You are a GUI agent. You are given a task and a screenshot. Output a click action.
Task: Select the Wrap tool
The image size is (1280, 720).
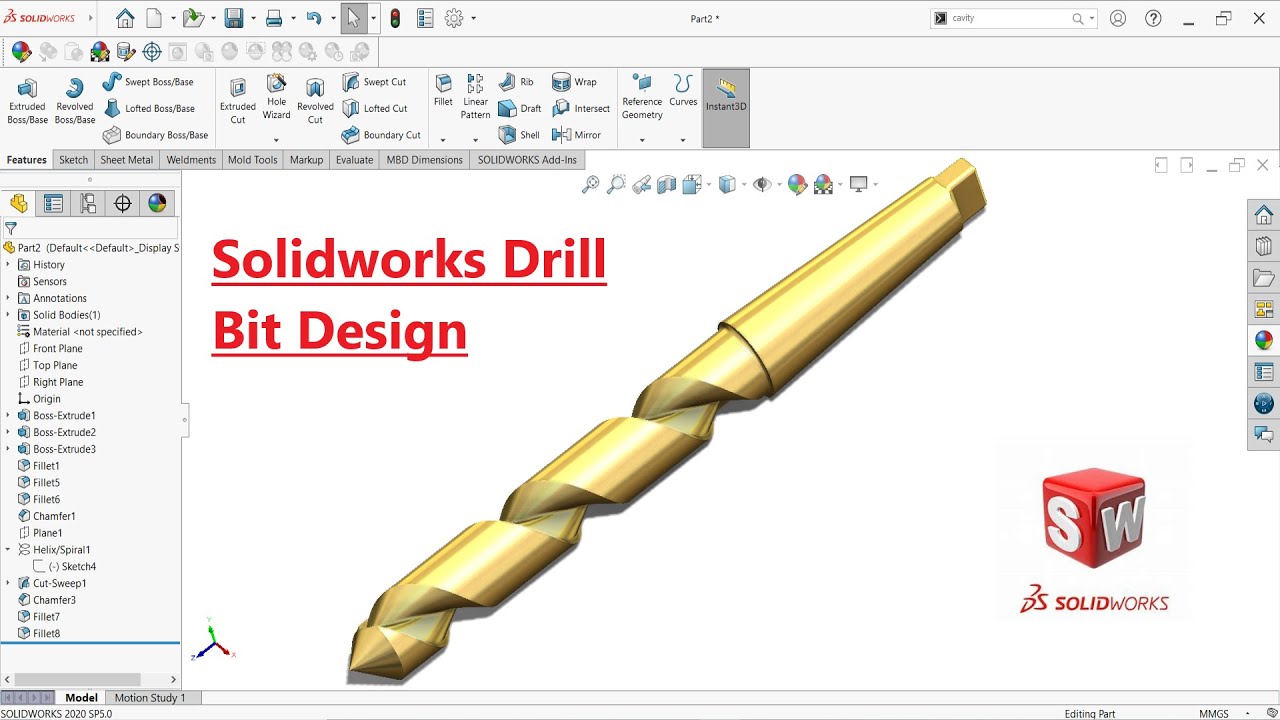click(574, 82)
